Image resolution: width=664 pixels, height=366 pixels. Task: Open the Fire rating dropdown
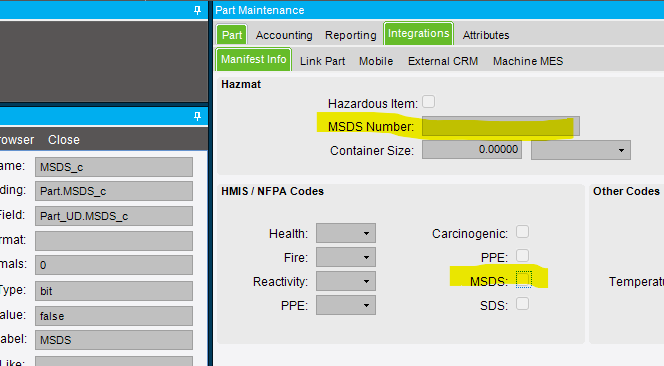pyautogui.click(x=346, y=258)
